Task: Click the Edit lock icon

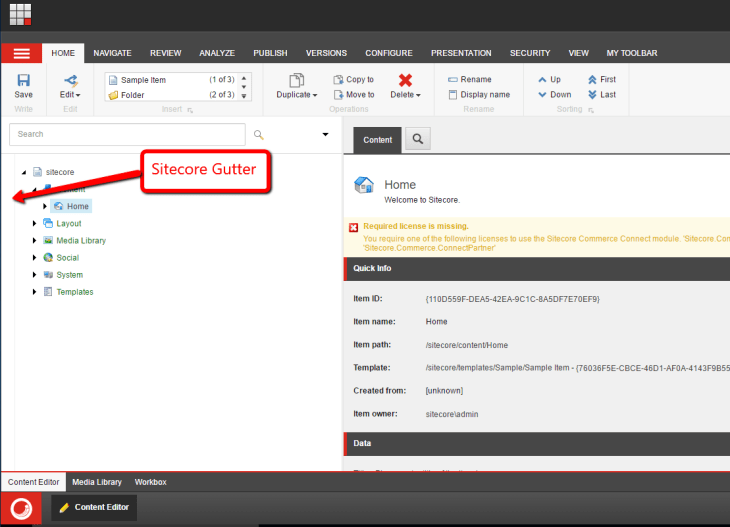Action: click(x=70, y=80)
